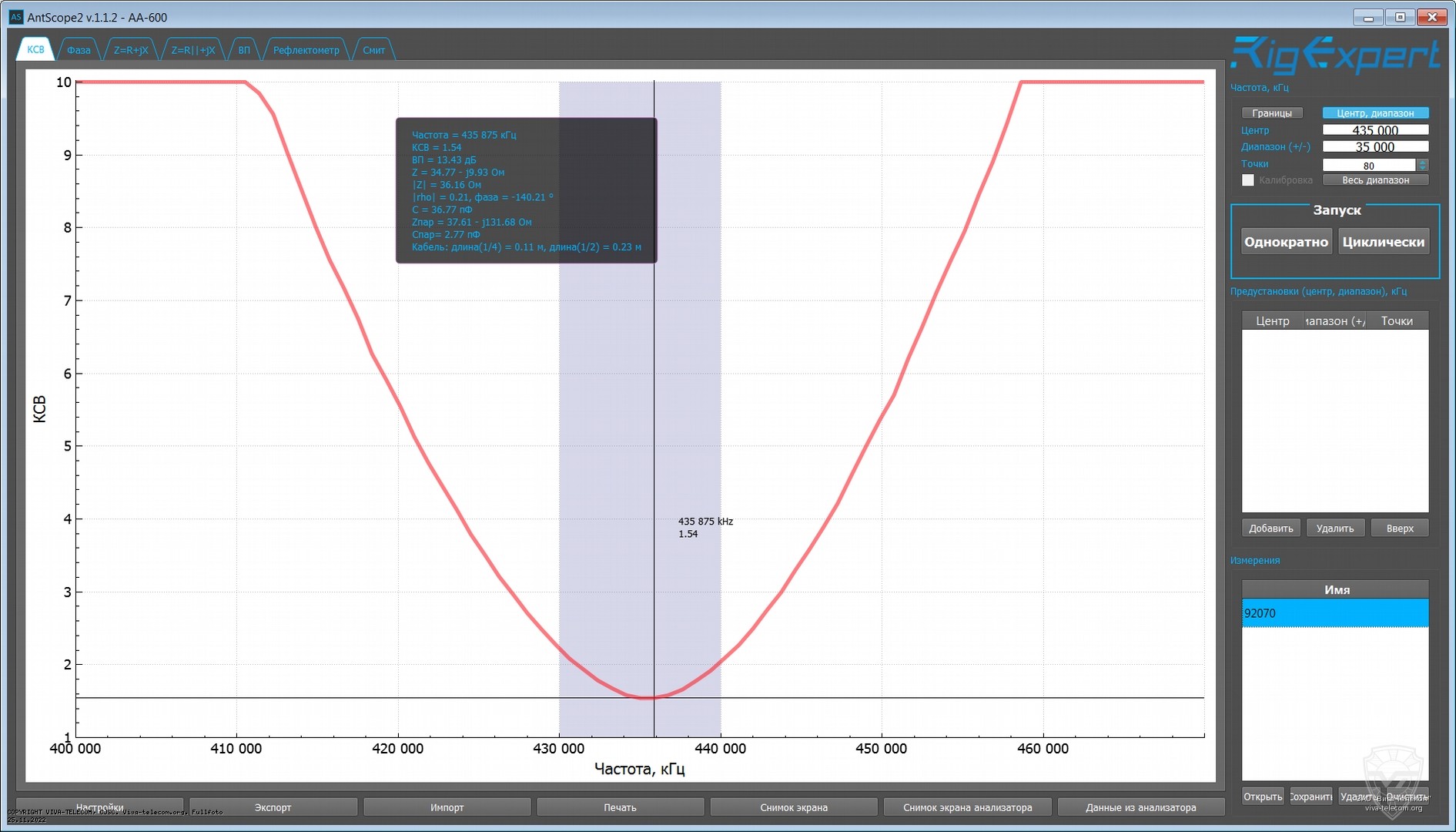Switch to the Z=R+jX tab

[131, 50]
